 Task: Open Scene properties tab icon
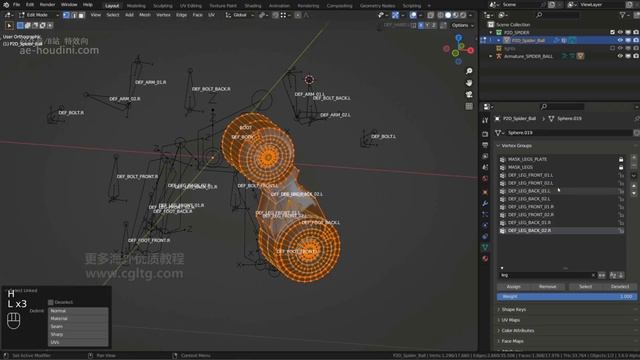[485, 167]
